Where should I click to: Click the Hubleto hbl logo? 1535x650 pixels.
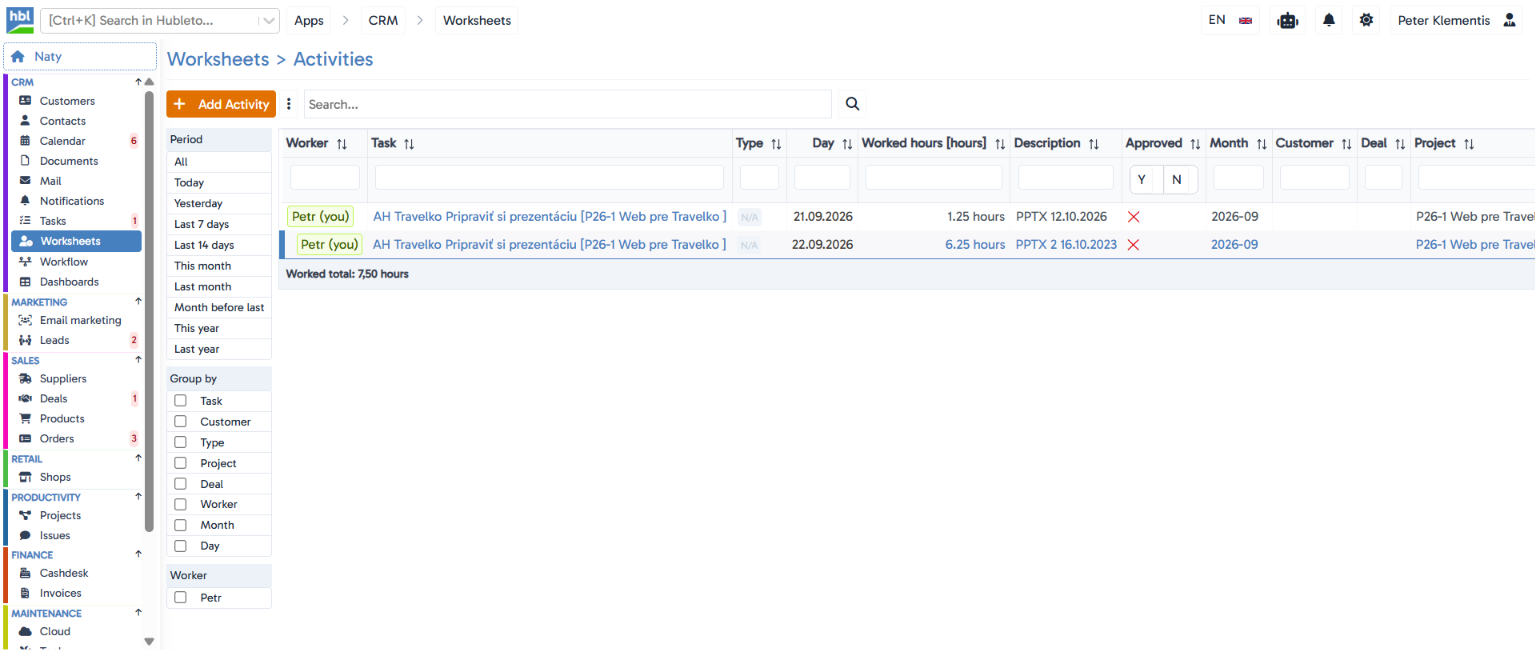[20, 20]
